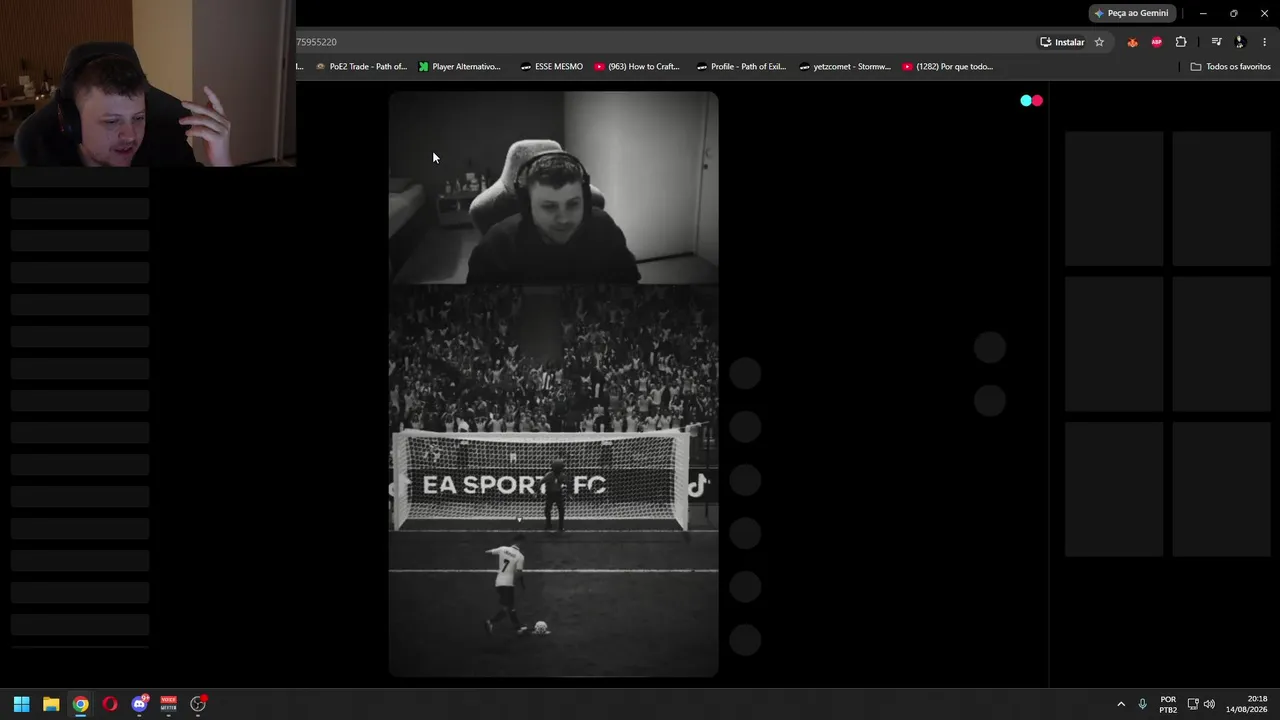Open the Player Alternativo bookmark

point(460,67)
